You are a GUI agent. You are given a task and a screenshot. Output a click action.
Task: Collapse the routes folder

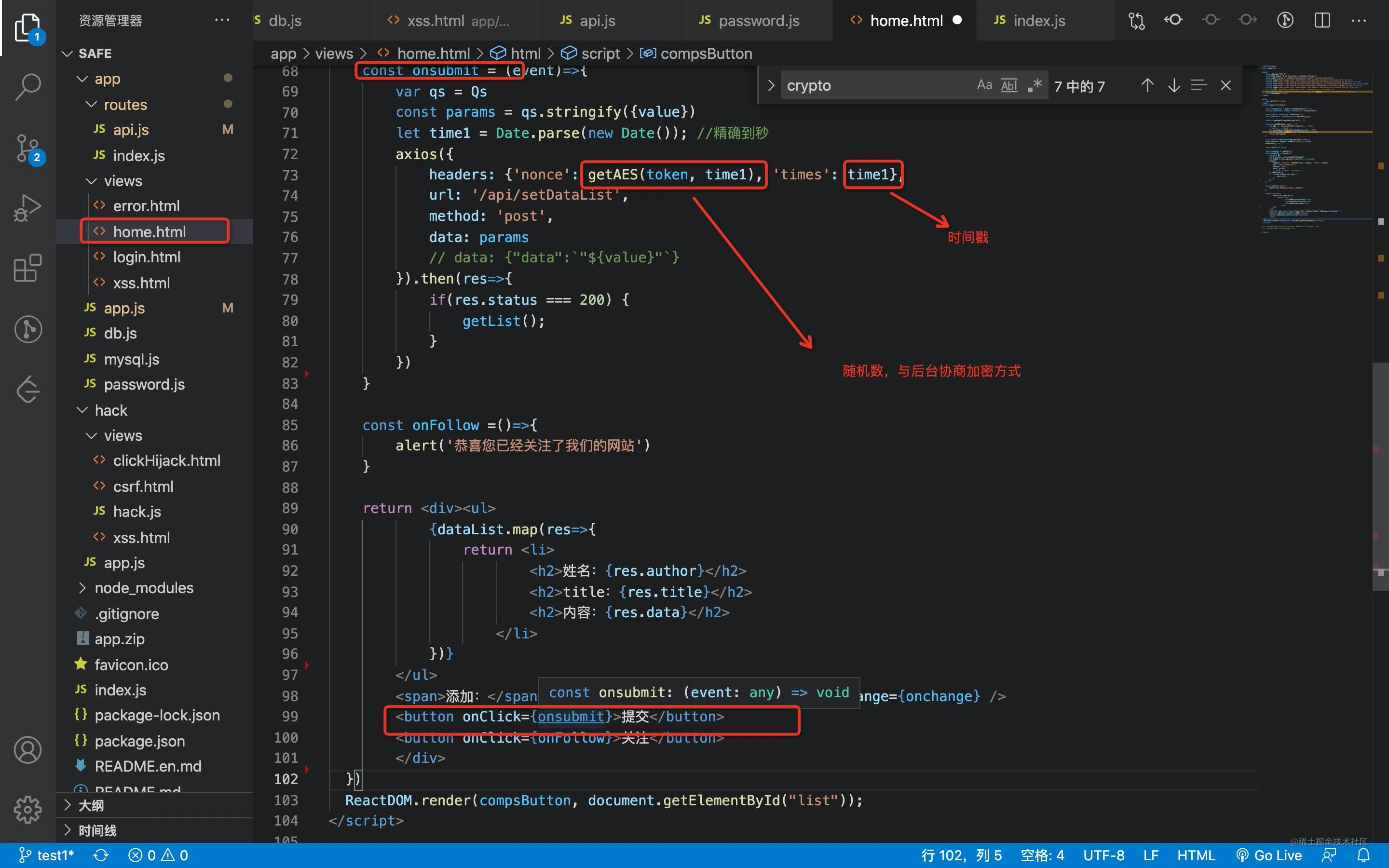tap(91, 105)
